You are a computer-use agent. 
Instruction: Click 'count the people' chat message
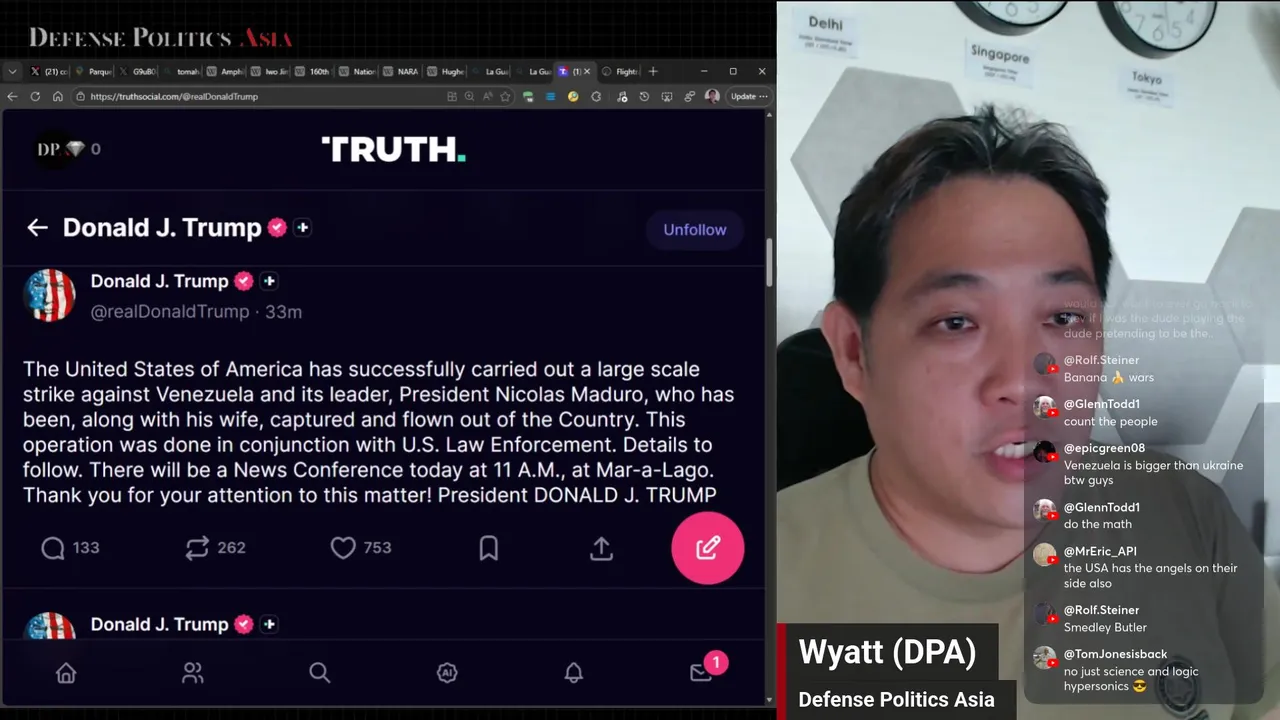(x=1110, y=421)
